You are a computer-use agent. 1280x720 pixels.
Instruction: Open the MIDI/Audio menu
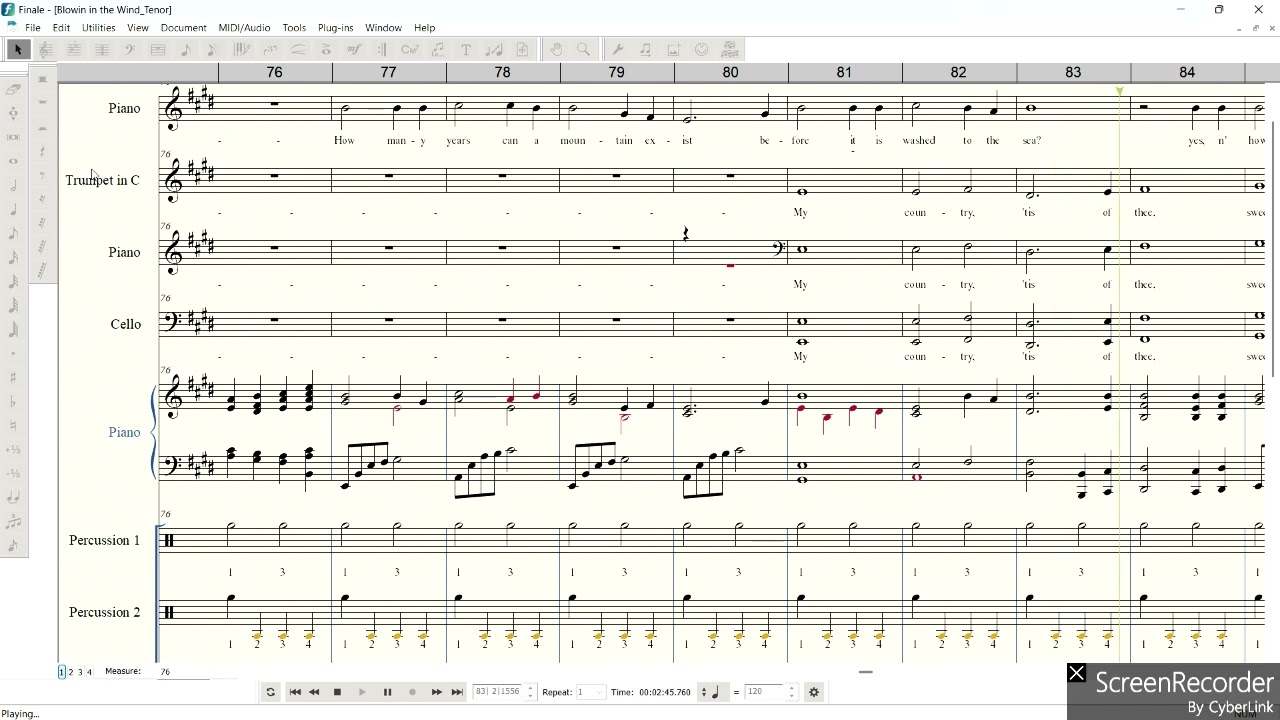point(244,28)
